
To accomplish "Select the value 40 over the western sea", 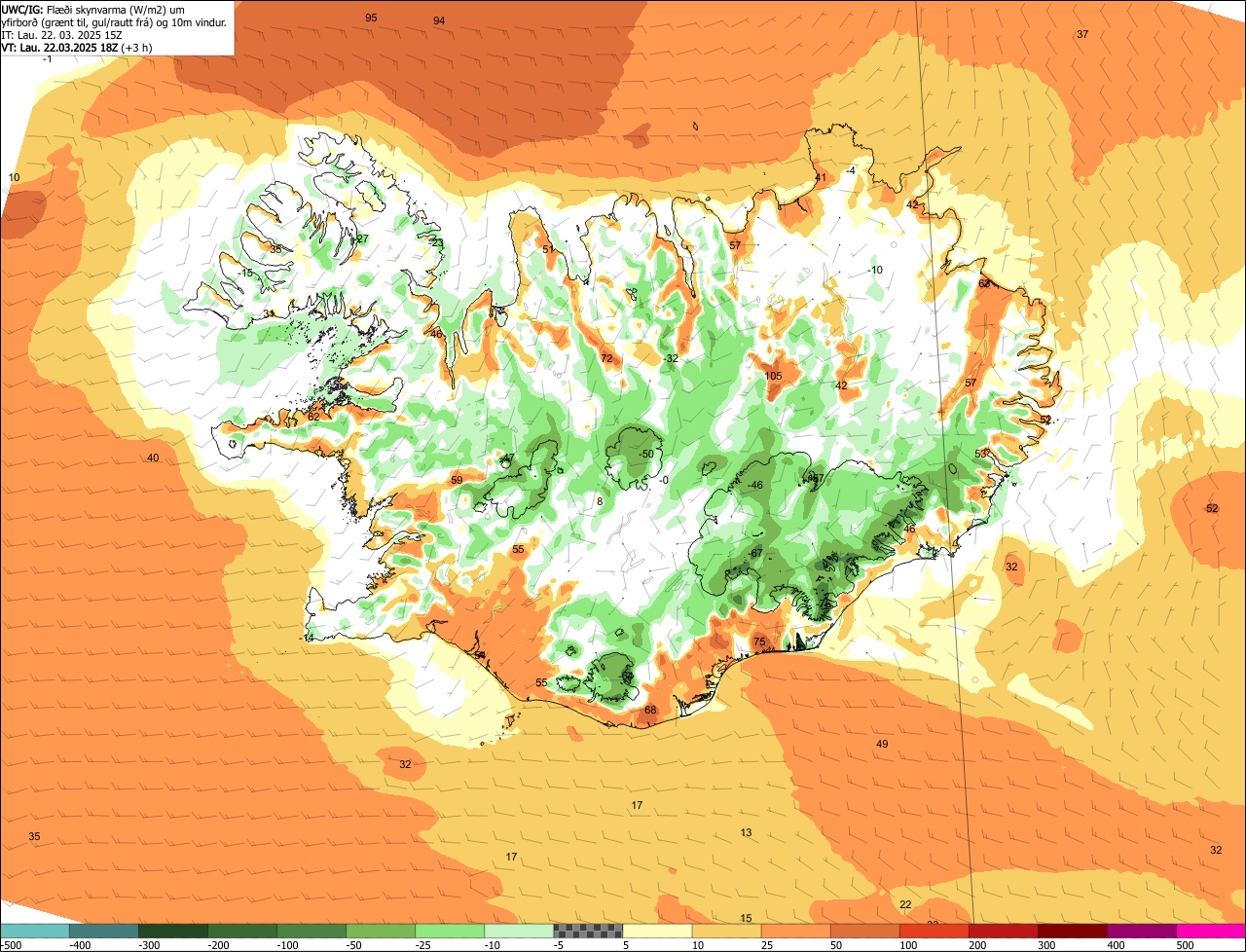I will click(153, 458).
